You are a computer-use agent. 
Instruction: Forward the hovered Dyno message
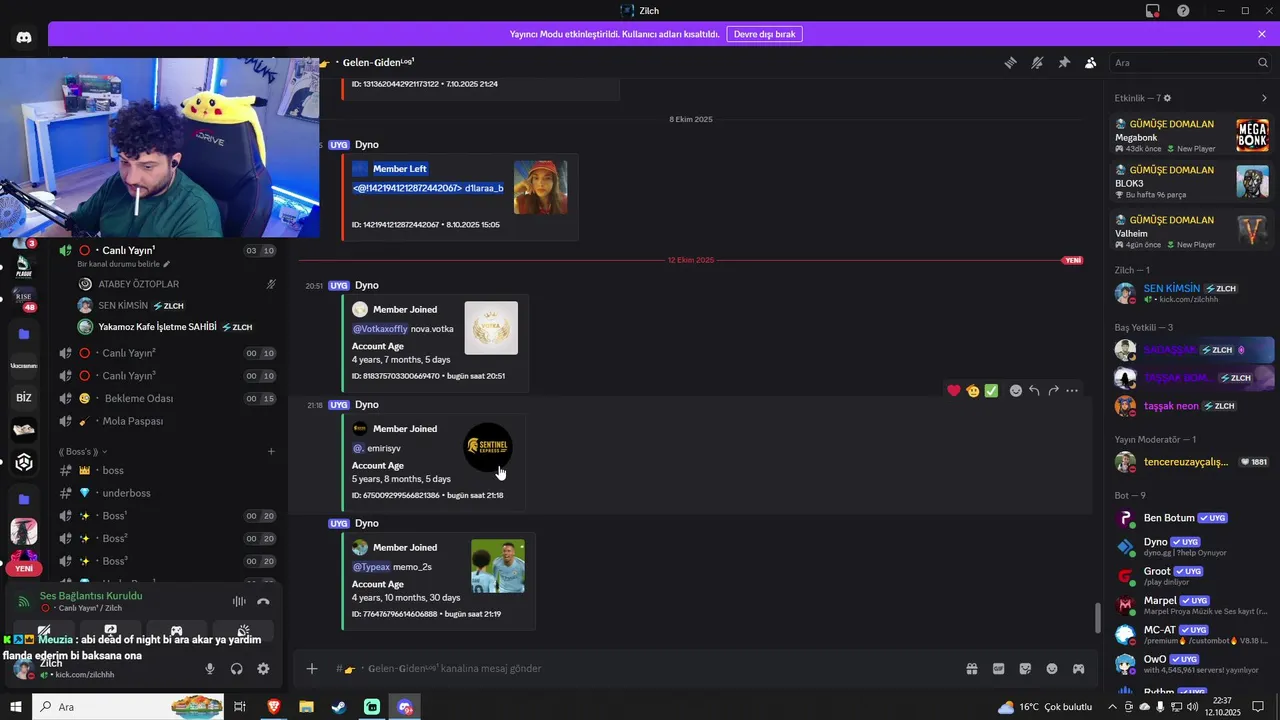click(x=1053, y=390)
